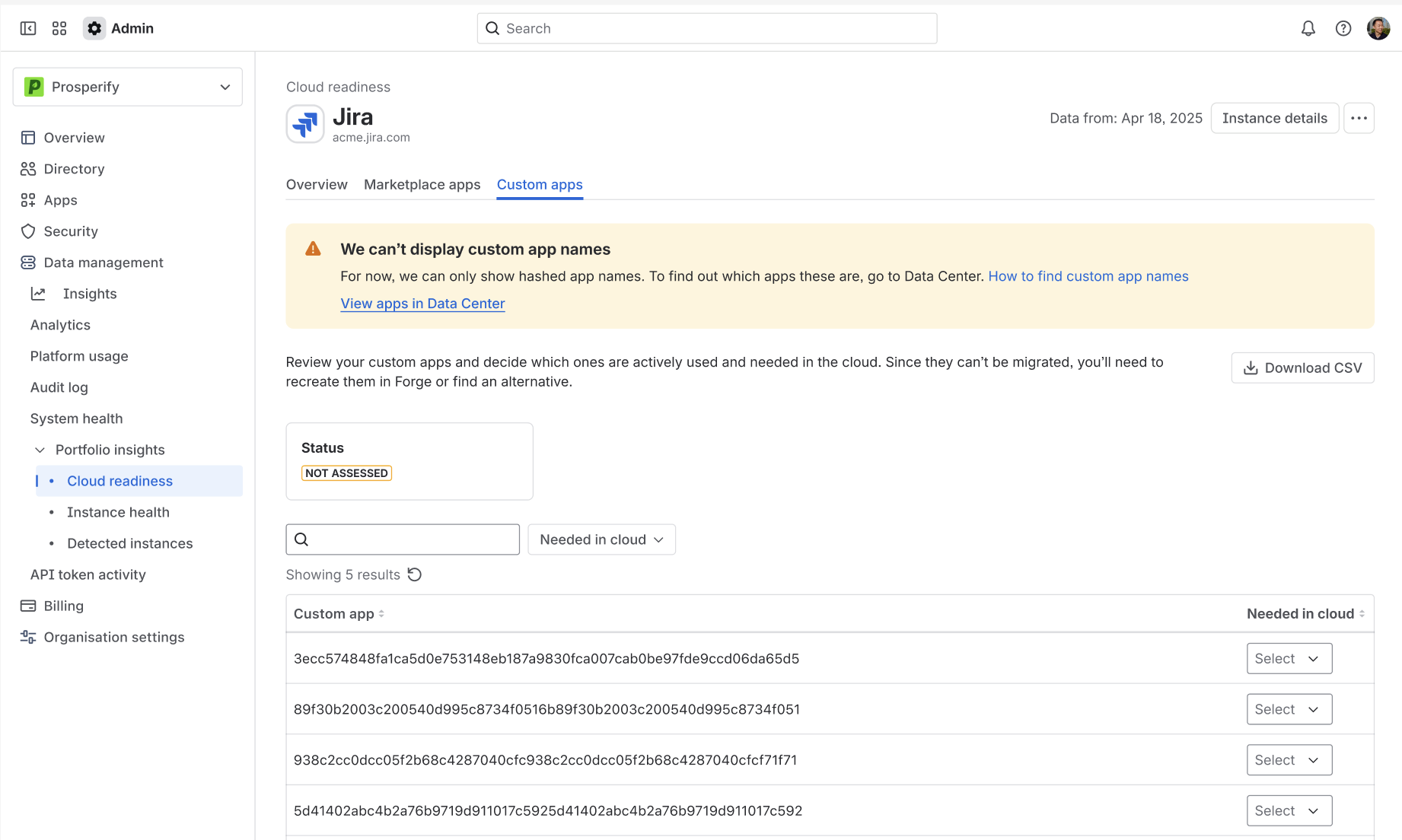Open the Needed in cloud filter
The width and height of the screenshot is (1402, 840).
pos(601,539)
